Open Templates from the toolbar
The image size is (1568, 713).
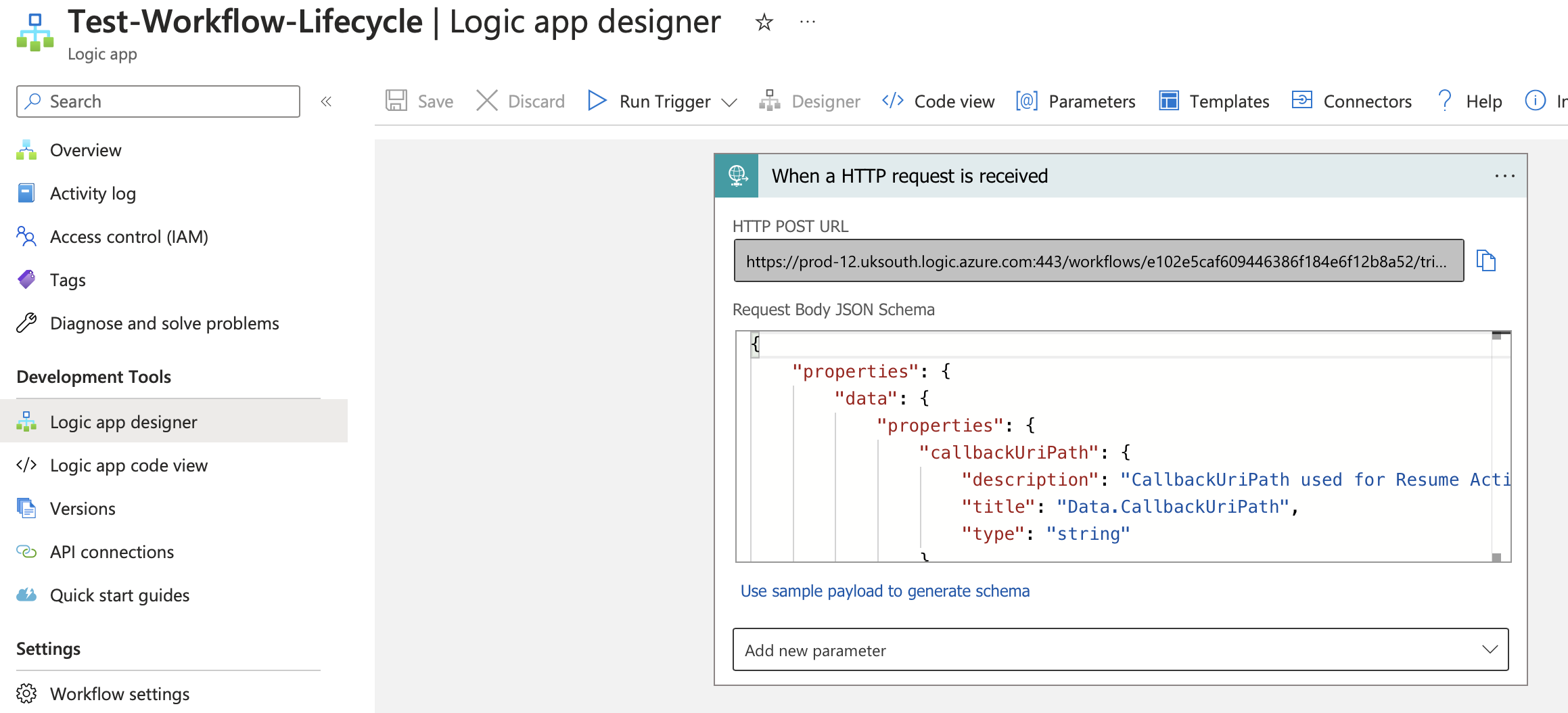(x=1214, y=101)
